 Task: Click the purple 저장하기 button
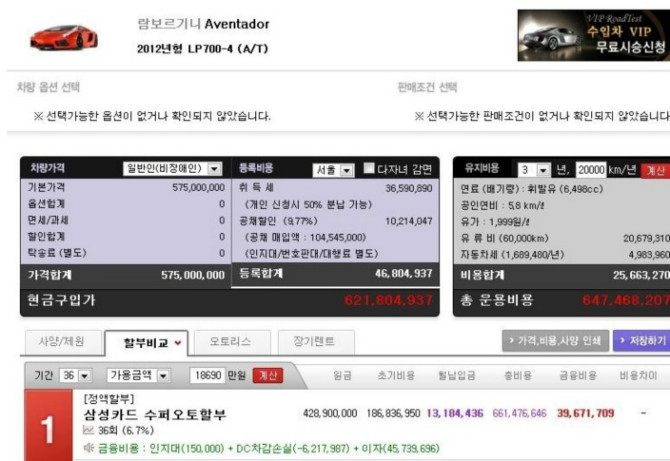[x=642, y=342]
